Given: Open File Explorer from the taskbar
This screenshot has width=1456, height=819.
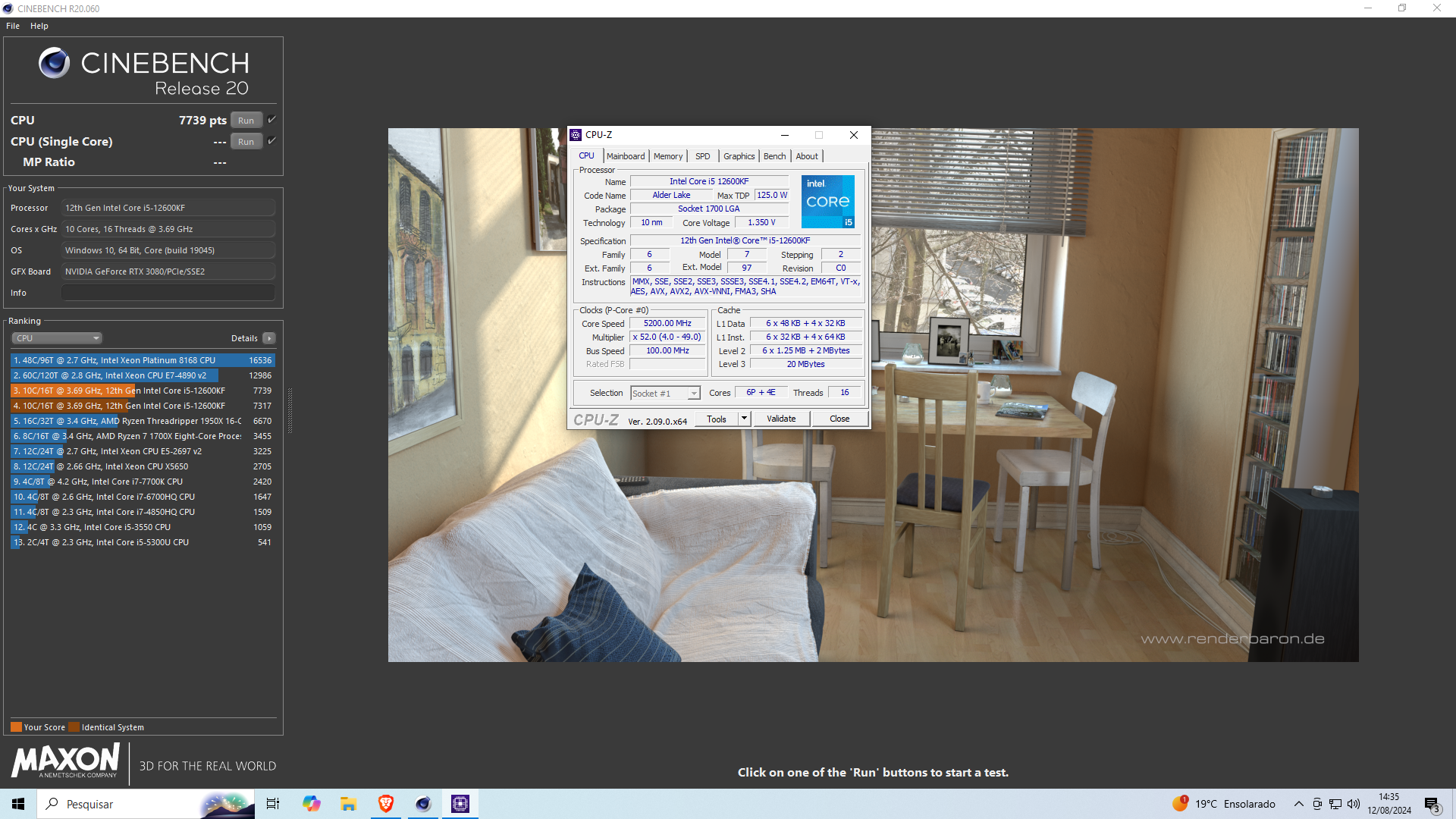Looking at the screenshot, I should [x=348, y=804].
